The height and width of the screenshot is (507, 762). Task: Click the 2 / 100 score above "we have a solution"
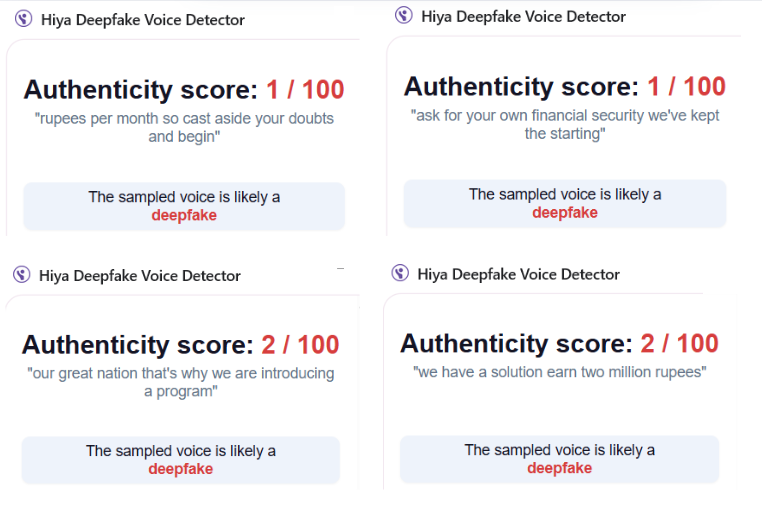[x=679, y=343]
